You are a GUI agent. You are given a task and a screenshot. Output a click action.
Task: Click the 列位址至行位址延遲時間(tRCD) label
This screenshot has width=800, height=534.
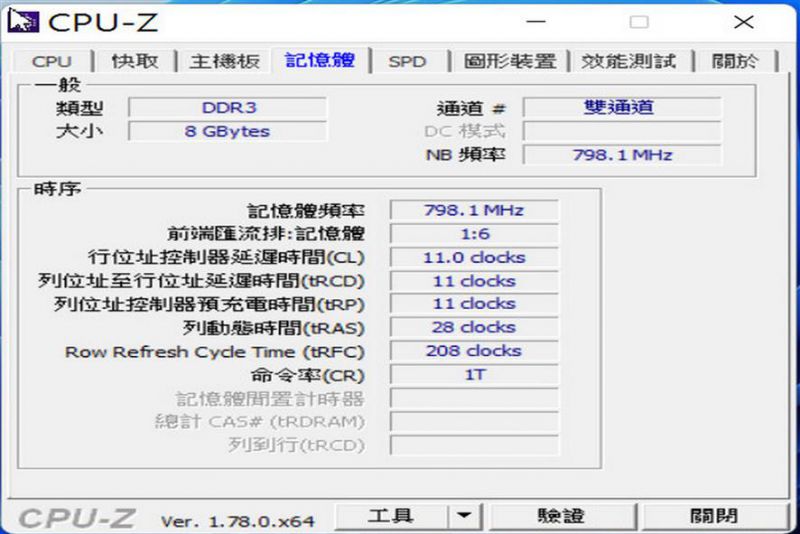[x=202, y=281]
